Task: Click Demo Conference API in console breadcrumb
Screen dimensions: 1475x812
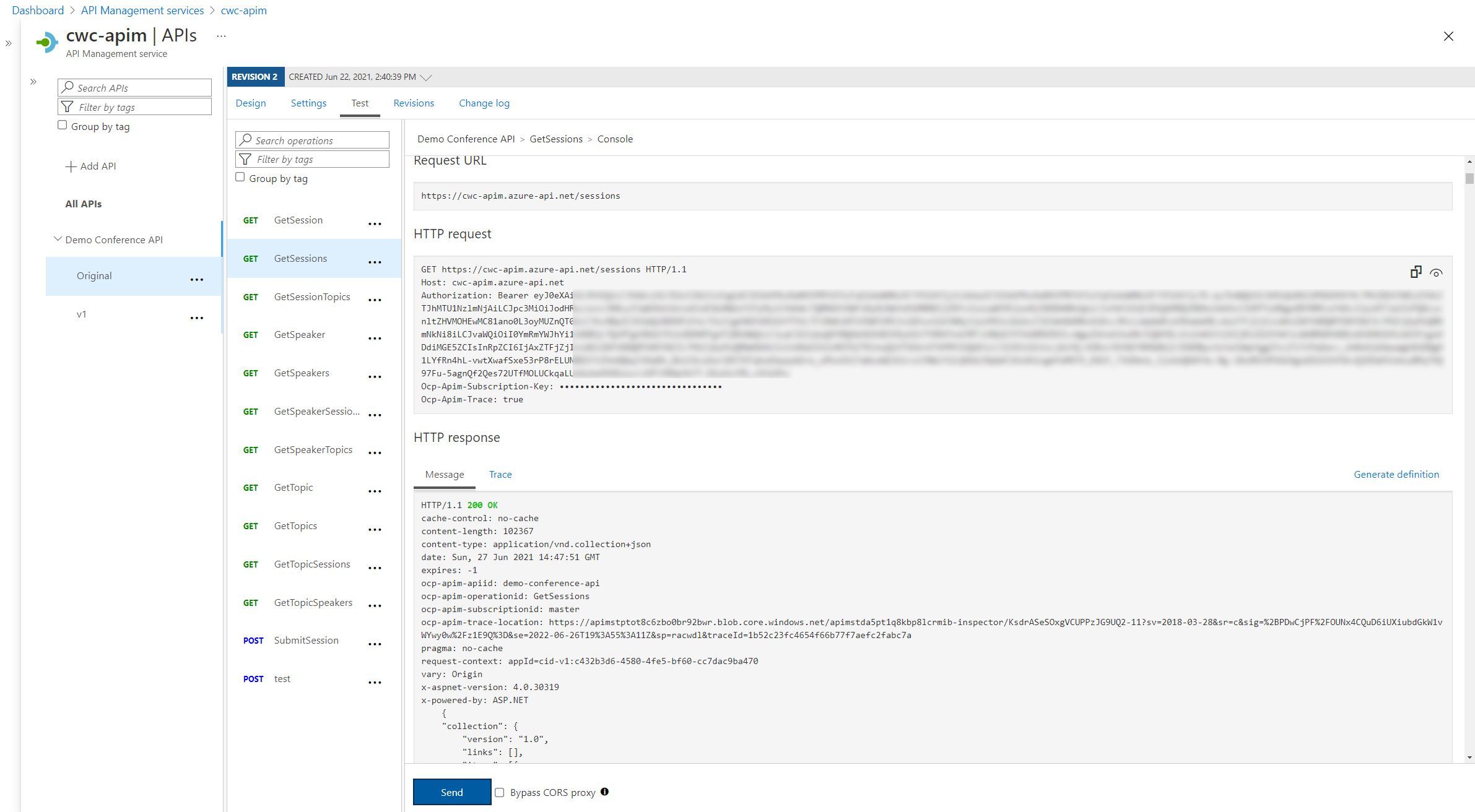Action: tap(466, 139)
